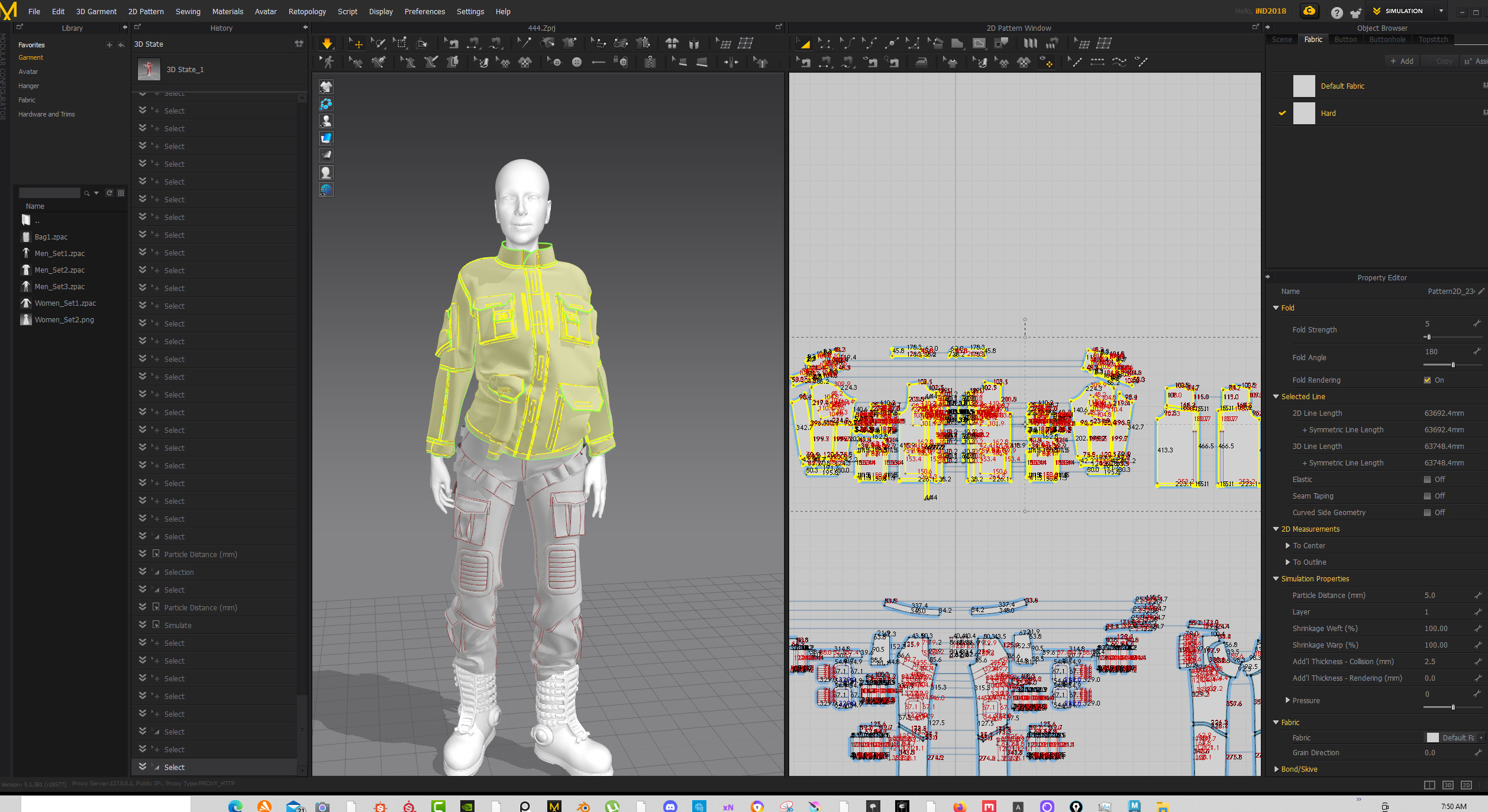Screen dimensions: 1488x812
Task: Adjust the Pressure slider
Action: coord(1453,707)
